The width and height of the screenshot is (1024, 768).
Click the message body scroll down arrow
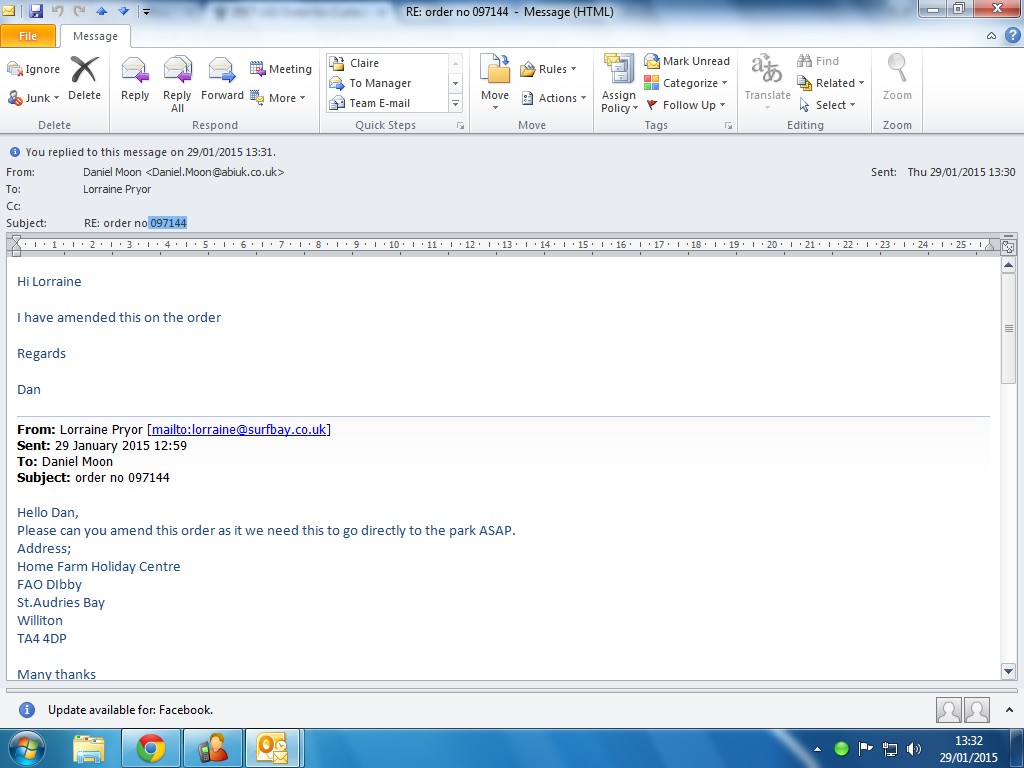point(1008,671)
